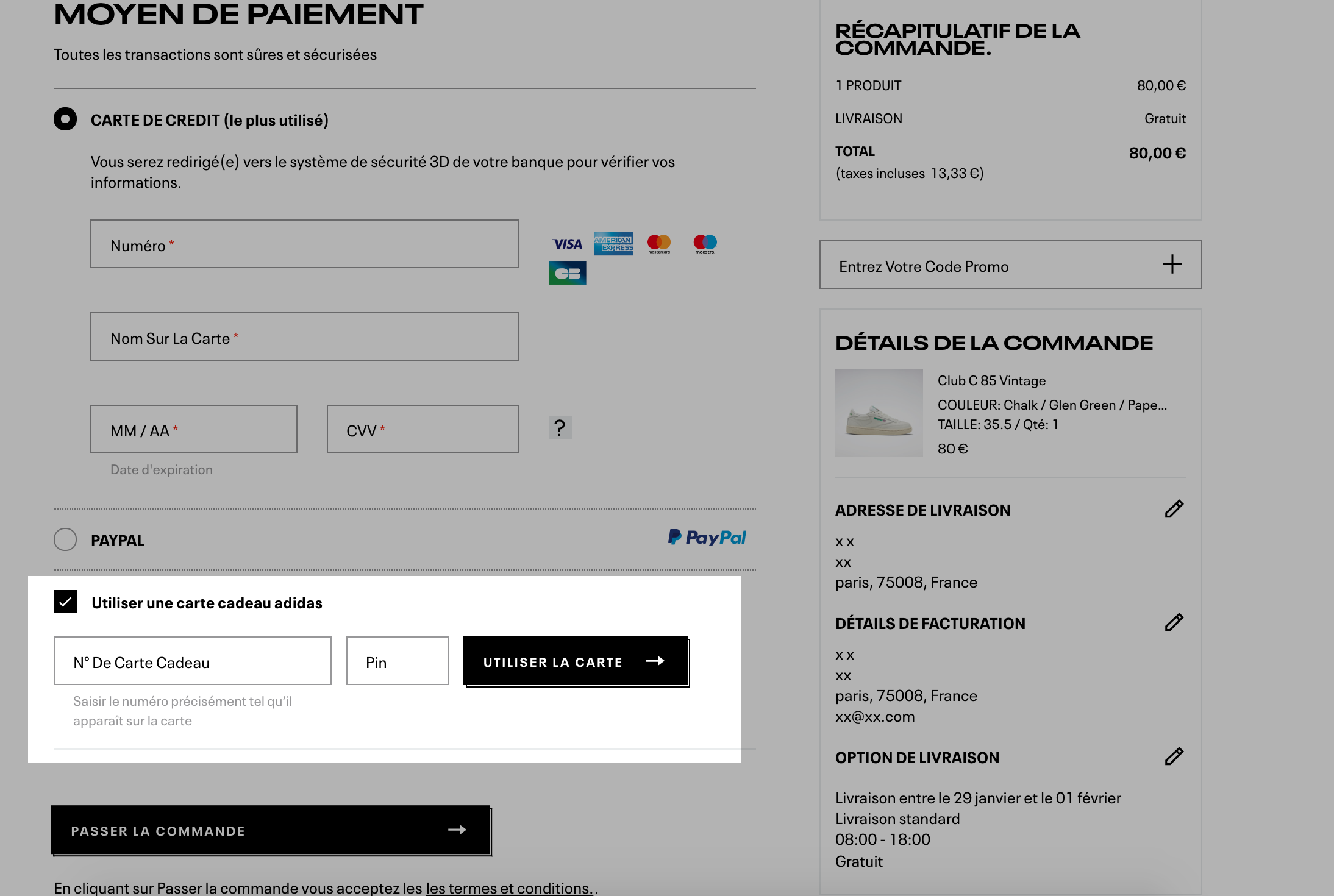Open les termes et conditions link
Image resolution: width=1334 pixels, height=896 pixels.
pyautogui.click(x=509, y=888)
